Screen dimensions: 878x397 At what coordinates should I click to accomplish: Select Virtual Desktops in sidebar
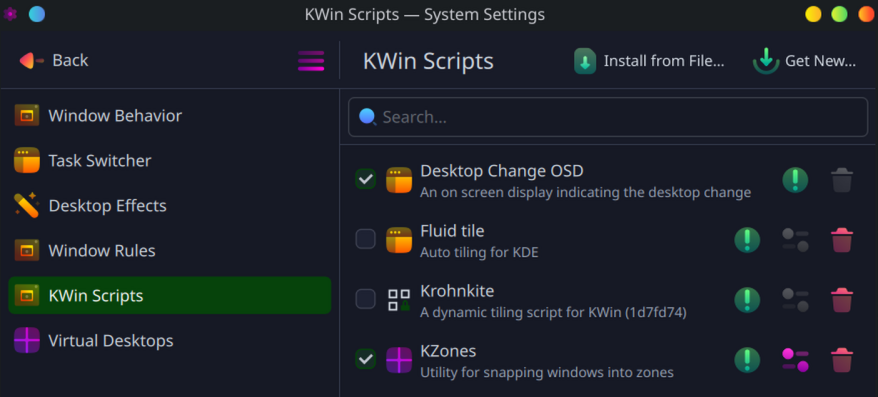point(169,340)
